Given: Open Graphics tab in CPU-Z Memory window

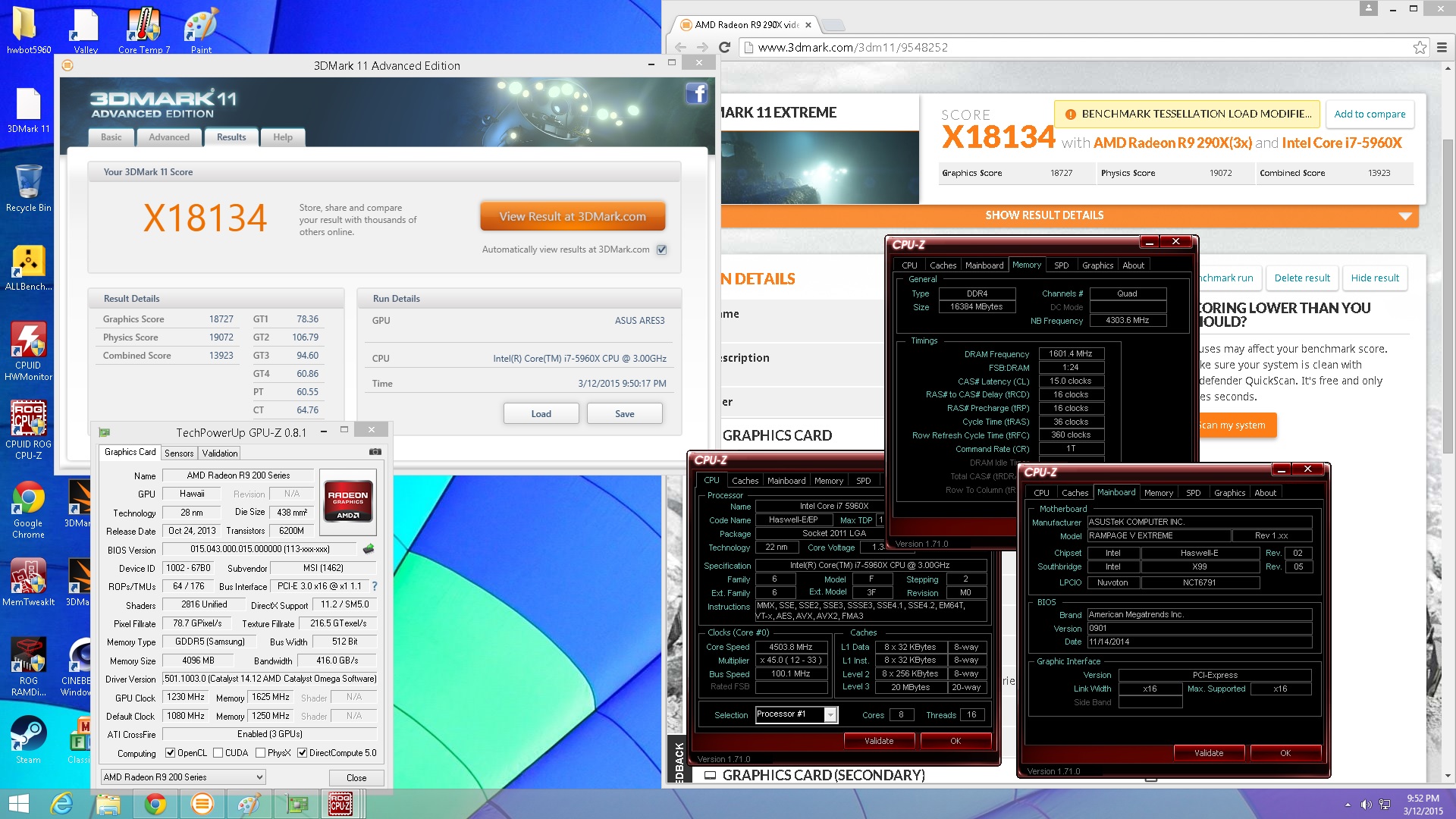Looking at the screenshot, I should click(1097, 265).
